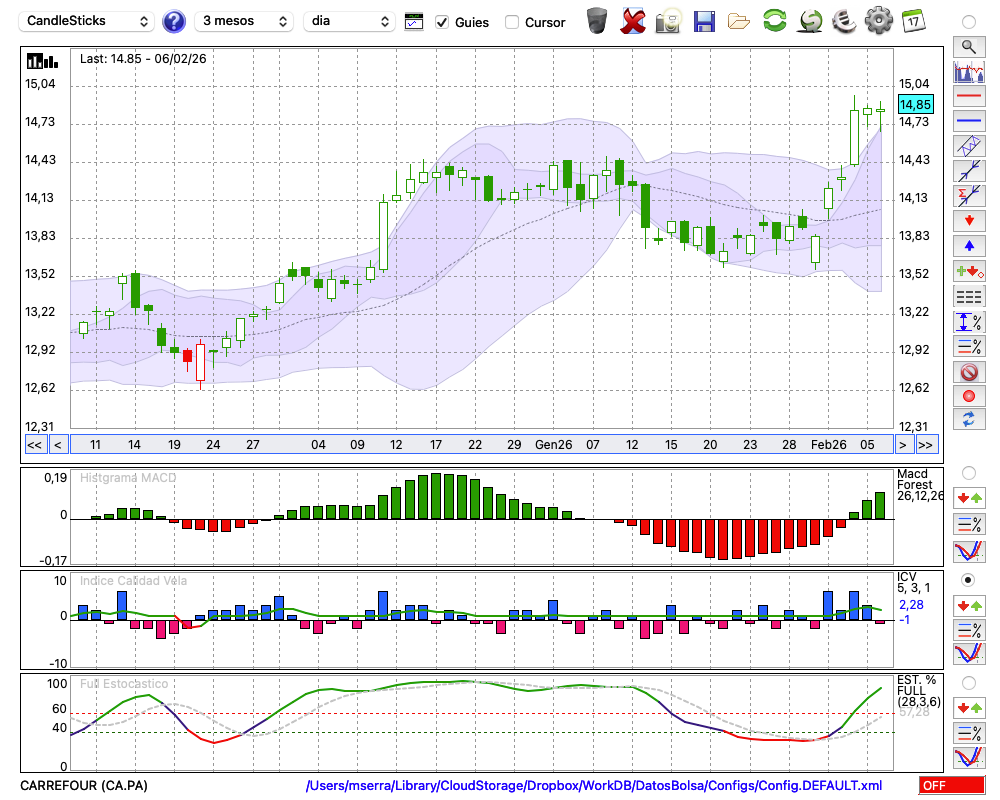Click the trash can icon in toolbar
Viewport: 1000px width, 800px height.
pos(597,21)
